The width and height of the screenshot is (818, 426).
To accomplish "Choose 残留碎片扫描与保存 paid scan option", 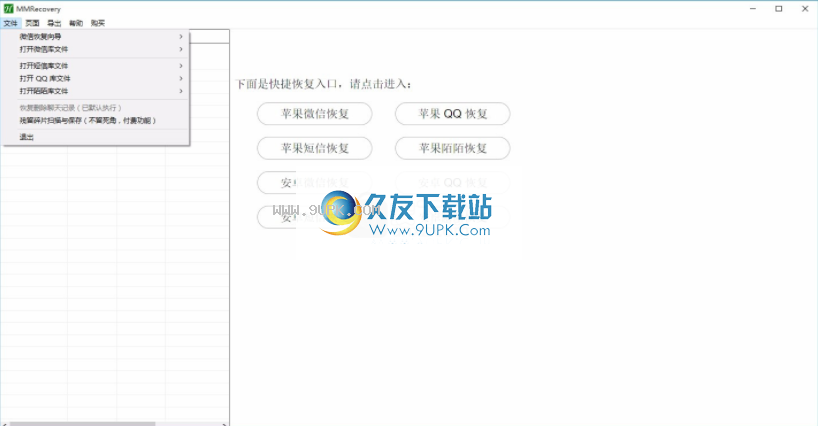I will pos(96,120).
